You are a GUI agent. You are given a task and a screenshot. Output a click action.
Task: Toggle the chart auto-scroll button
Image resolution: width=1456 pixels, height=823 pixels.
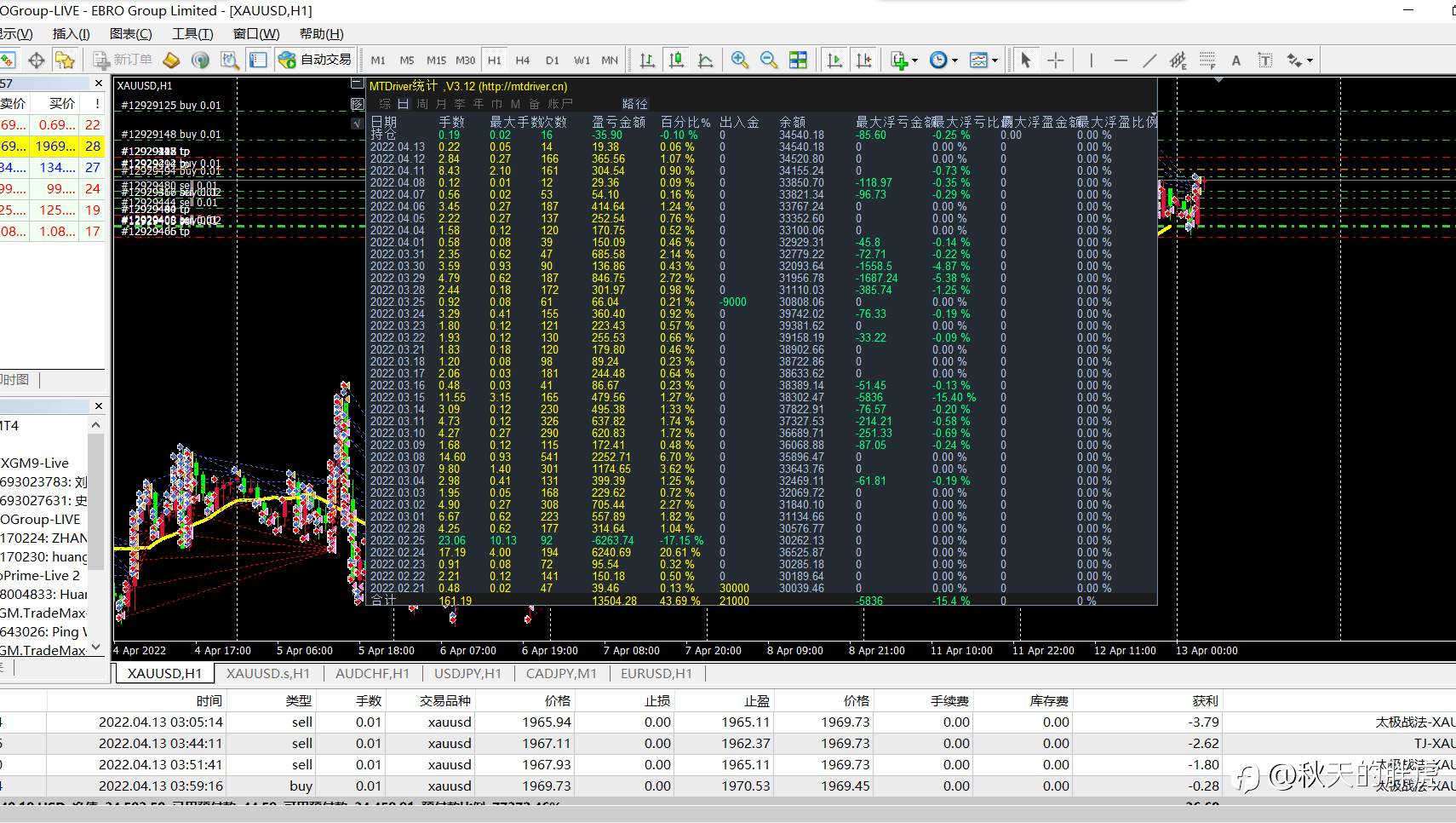tap(834, 60)
